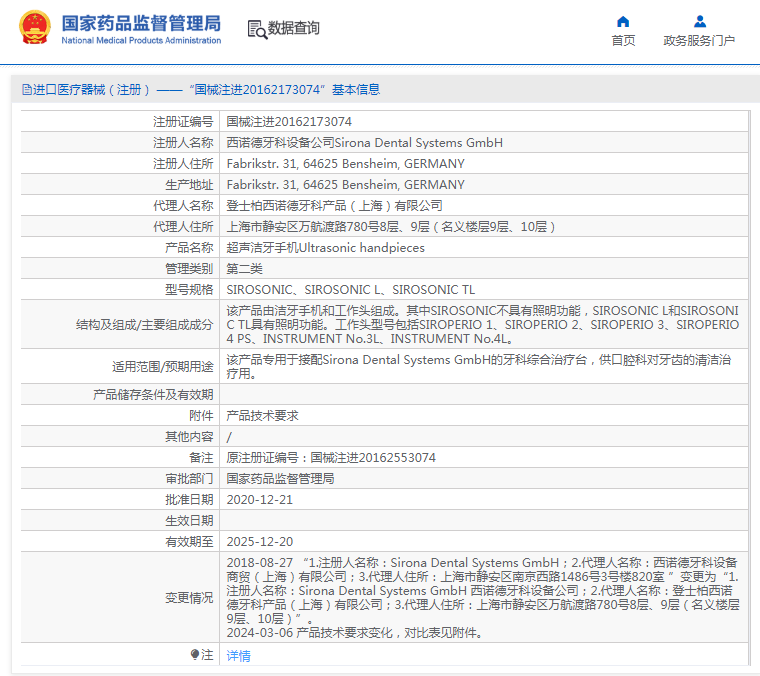Click 附件 label
Screen dimensions: 760x676
[201, 415]
